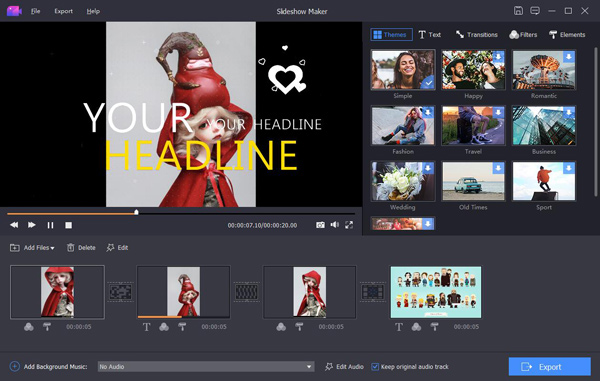Switch to the Elements tab
Viewport: 600px width, 381px height.
pos(567,34)
